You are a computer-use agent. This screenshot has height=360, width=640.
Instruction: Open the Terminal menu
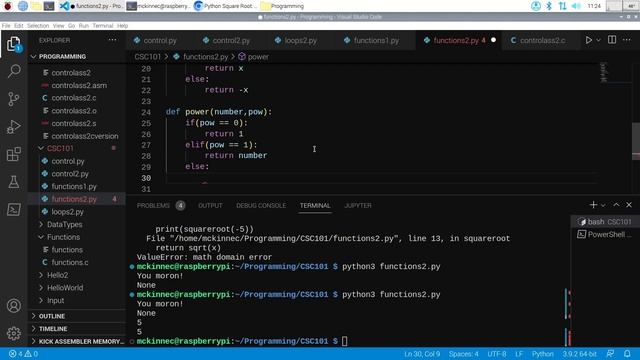point(103,25)
